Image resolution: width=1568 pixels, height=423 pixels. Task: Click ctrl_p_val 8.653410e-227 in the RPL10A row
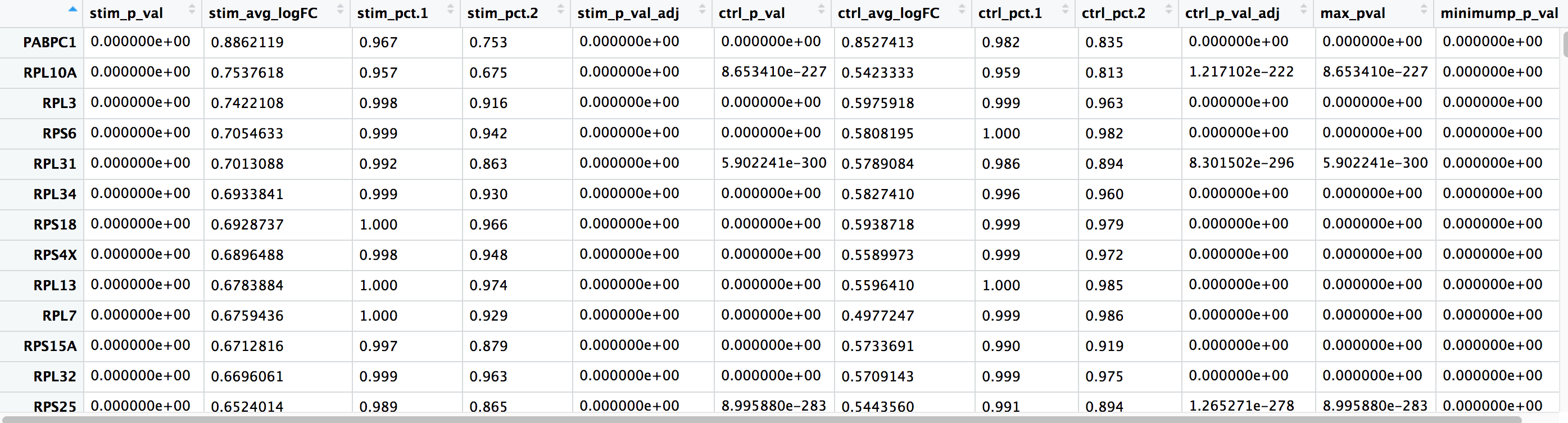[x=774, y=72]
